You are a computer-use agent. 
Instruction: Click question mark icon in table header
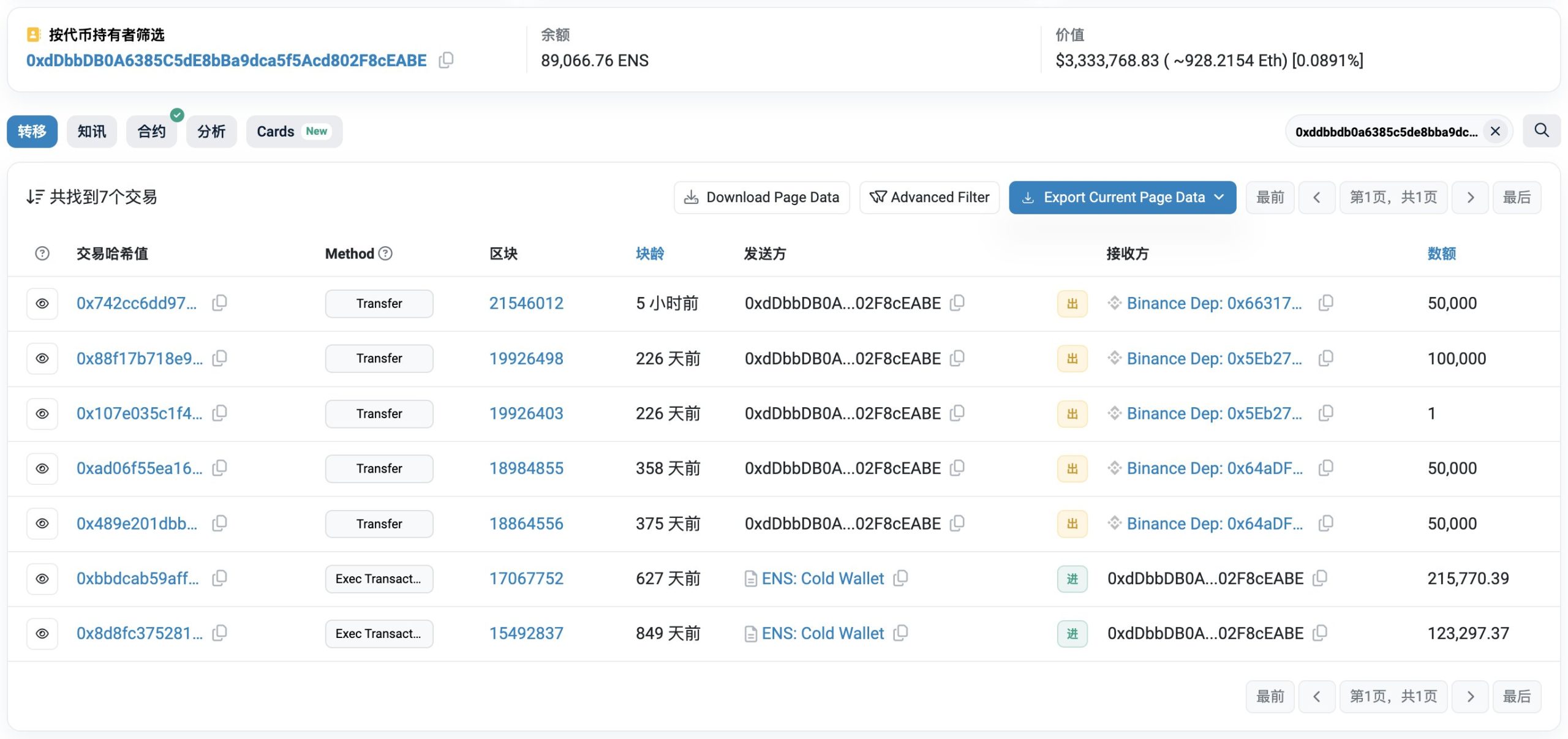pos(42,253)
